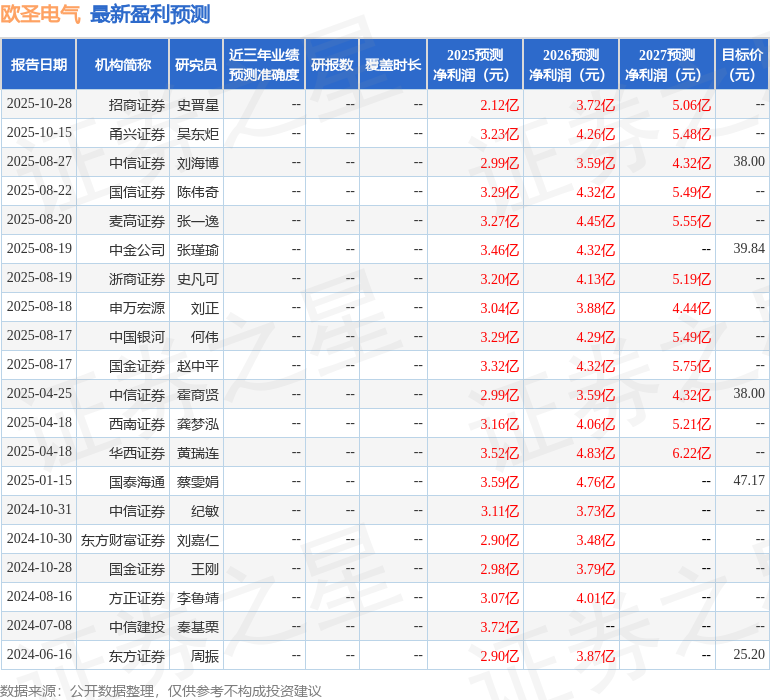
Task: Click the 研报数 column header
Action: click(x=332, y=65)
